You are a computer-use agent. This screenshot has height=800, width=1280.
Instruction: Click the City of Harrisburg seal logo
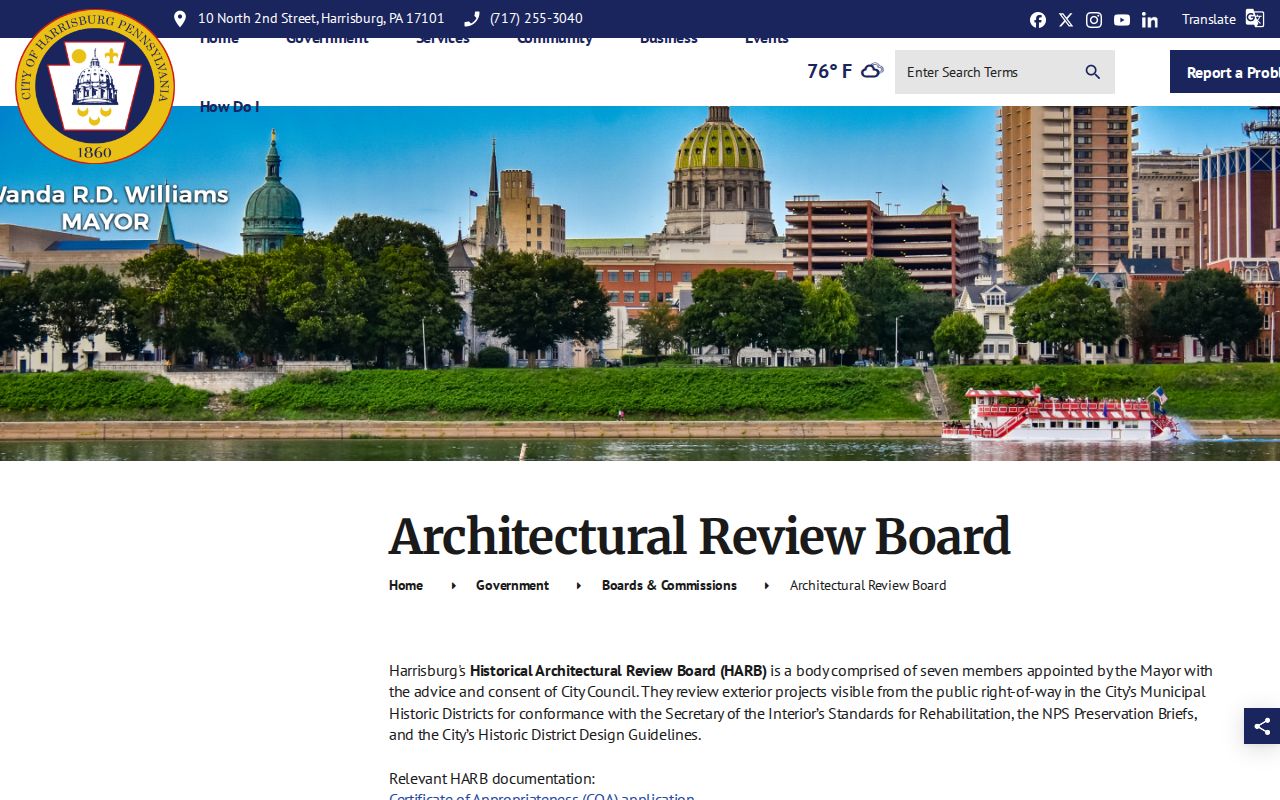(95, 86)
